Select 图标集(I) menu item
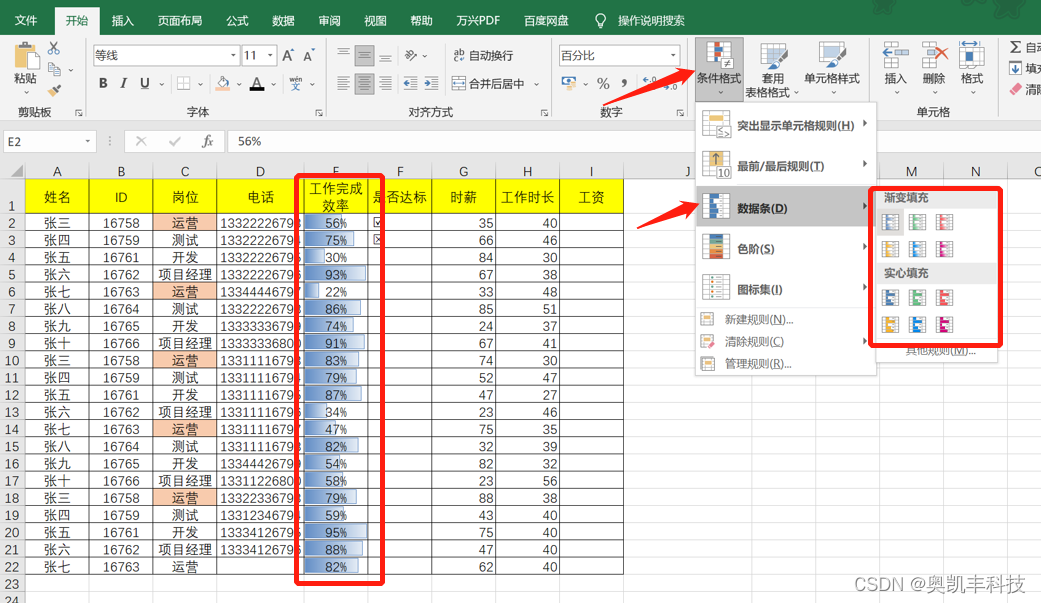 coord(785,289)
